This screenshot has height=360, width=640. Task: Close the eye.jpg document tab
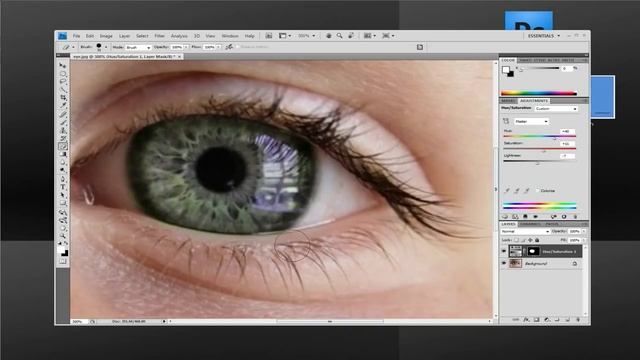180,56
